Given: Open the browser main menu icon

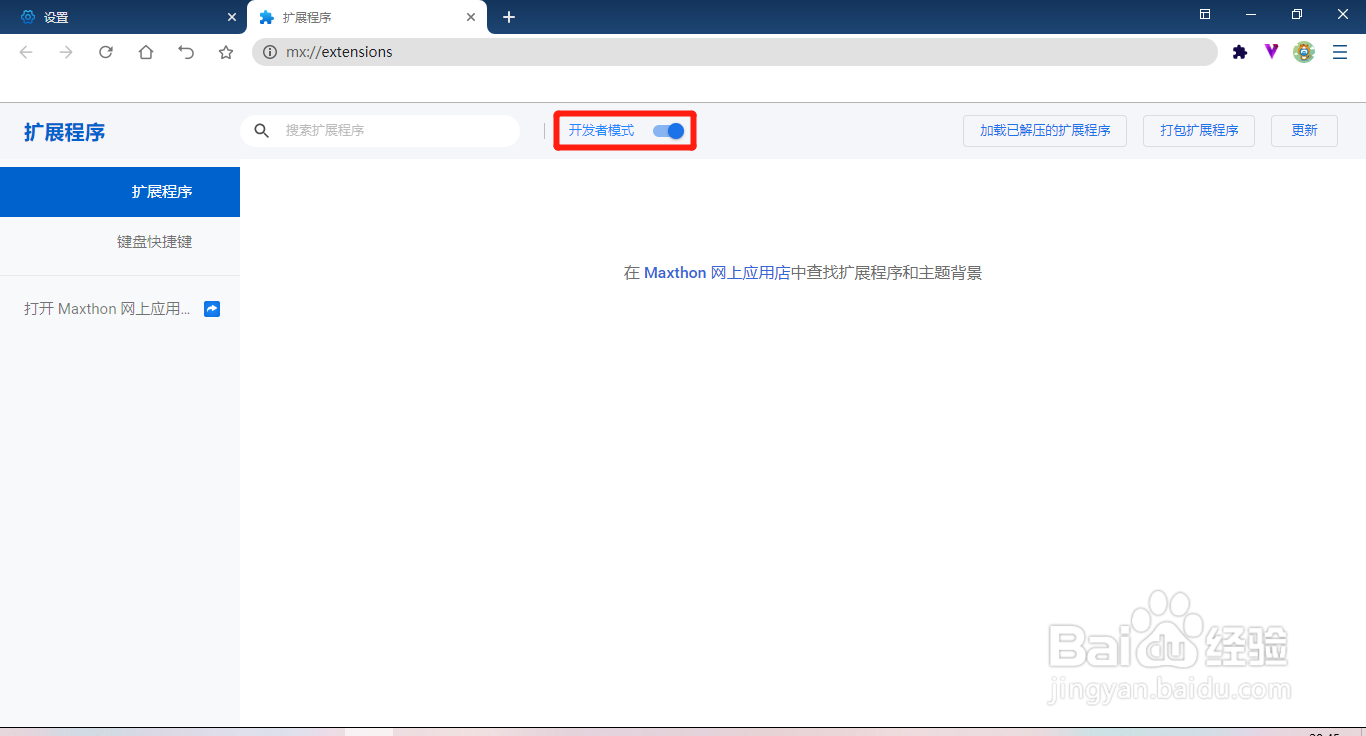Looking at the screenshot, I should 1340,52.
